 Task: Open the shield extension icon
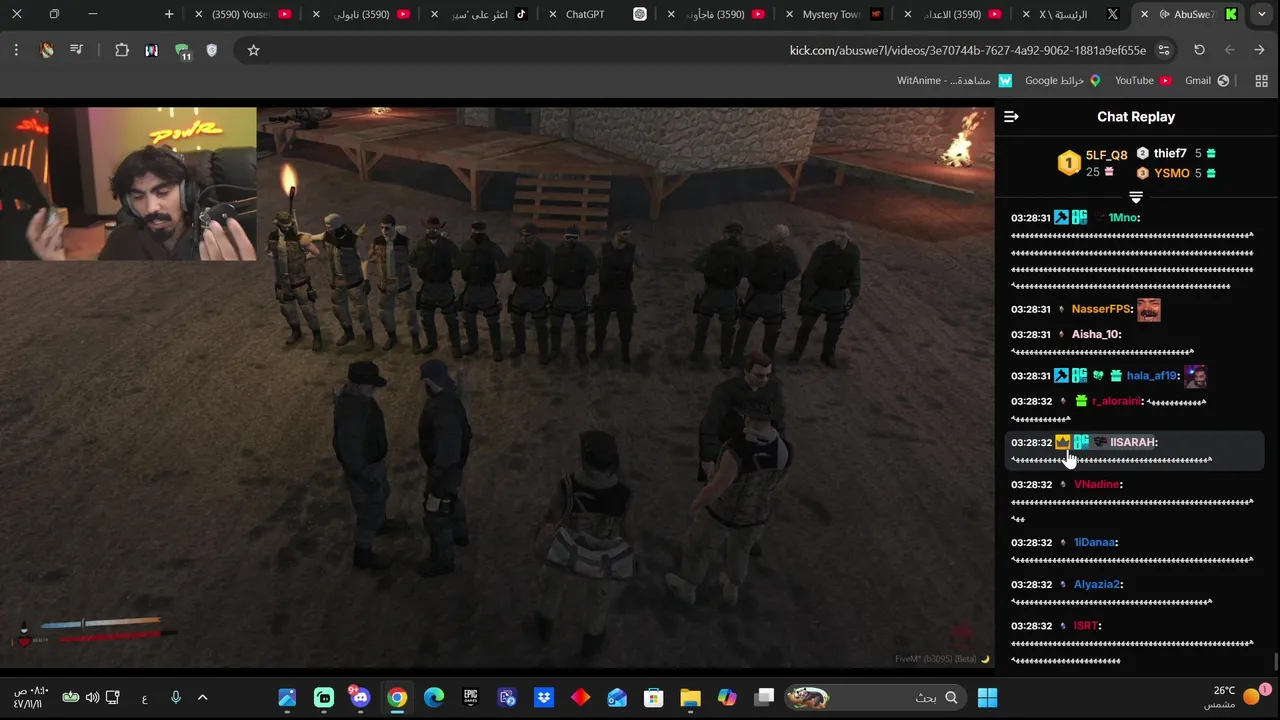pyautogui.click(x=211, y=50)
